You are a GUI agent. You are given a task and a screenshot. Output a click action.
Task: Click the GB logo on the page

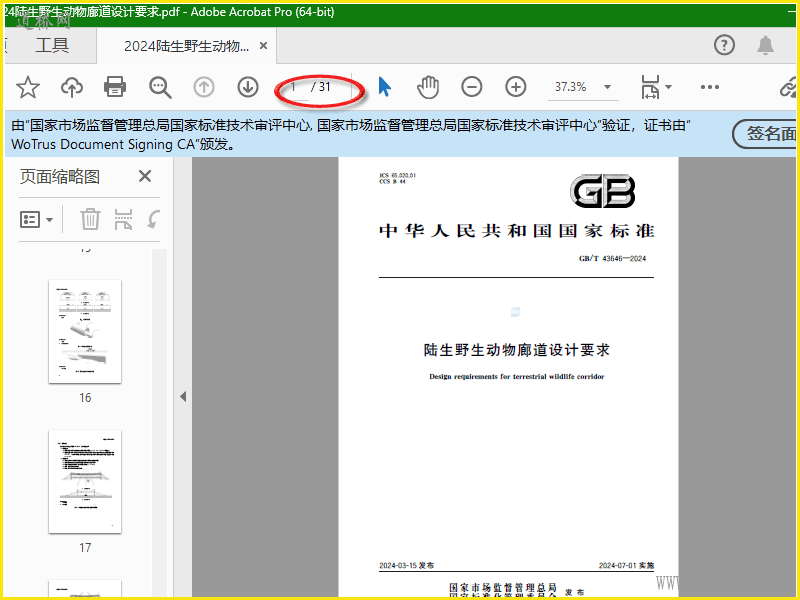pos(603,191)
